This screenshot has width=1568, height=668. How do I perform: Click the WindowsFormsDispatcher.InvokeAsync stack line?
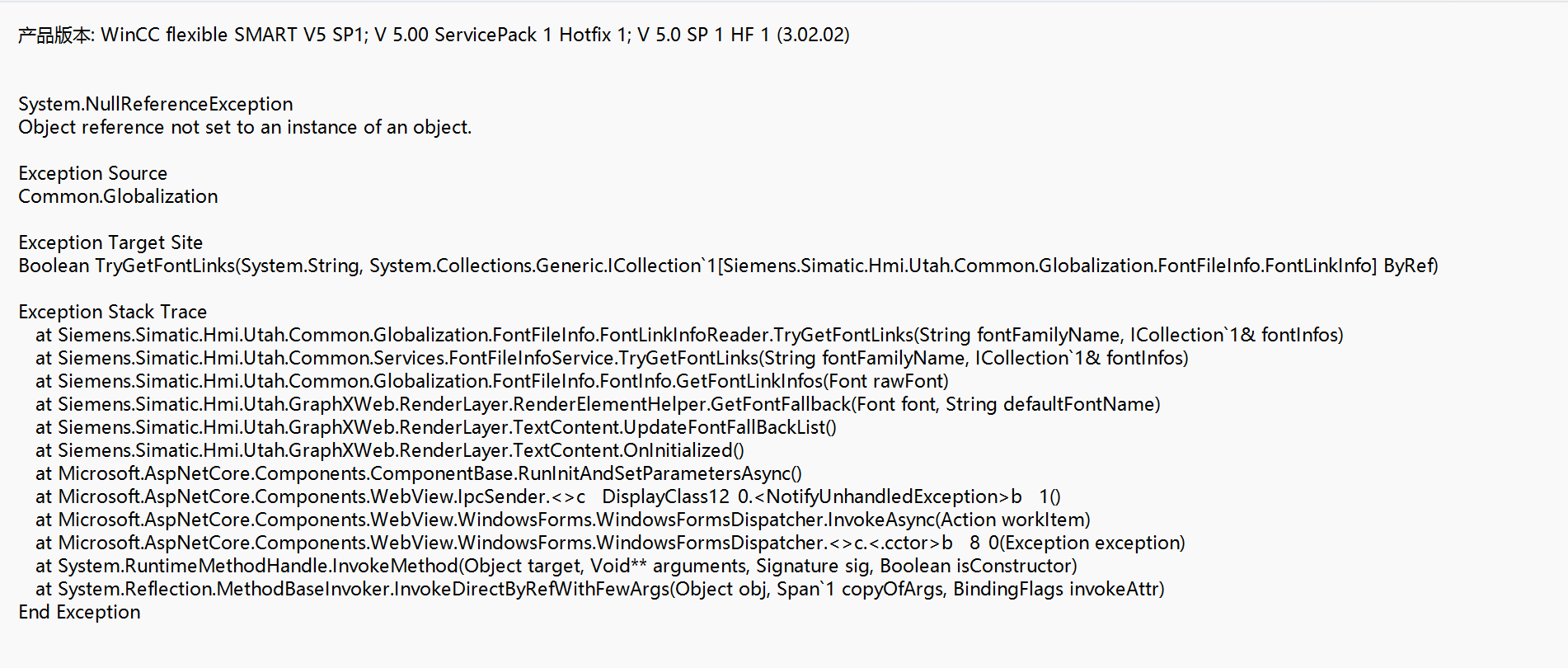click(x=563, y=520)
